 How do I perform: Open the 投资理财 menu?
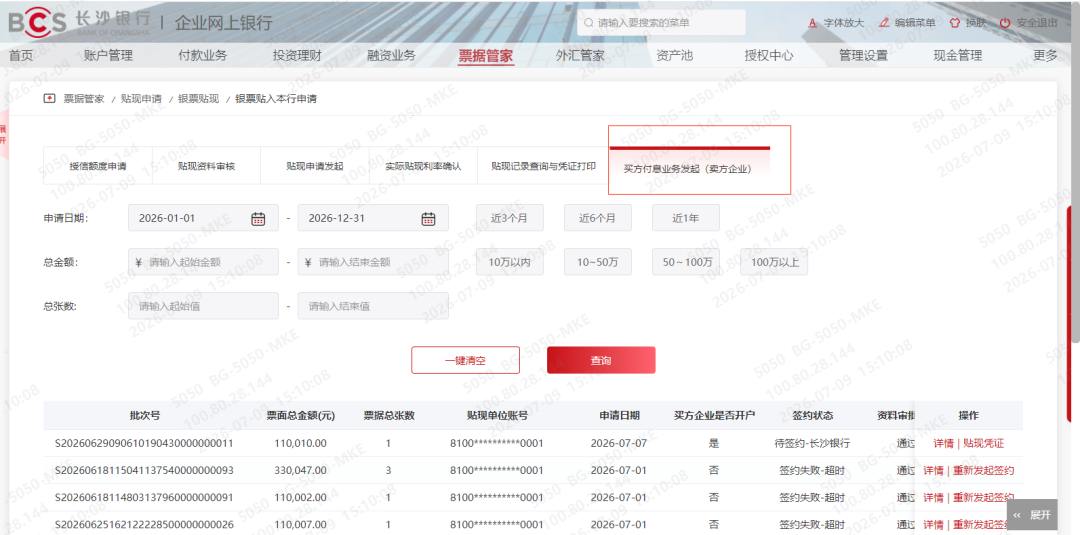pos(297,56)
